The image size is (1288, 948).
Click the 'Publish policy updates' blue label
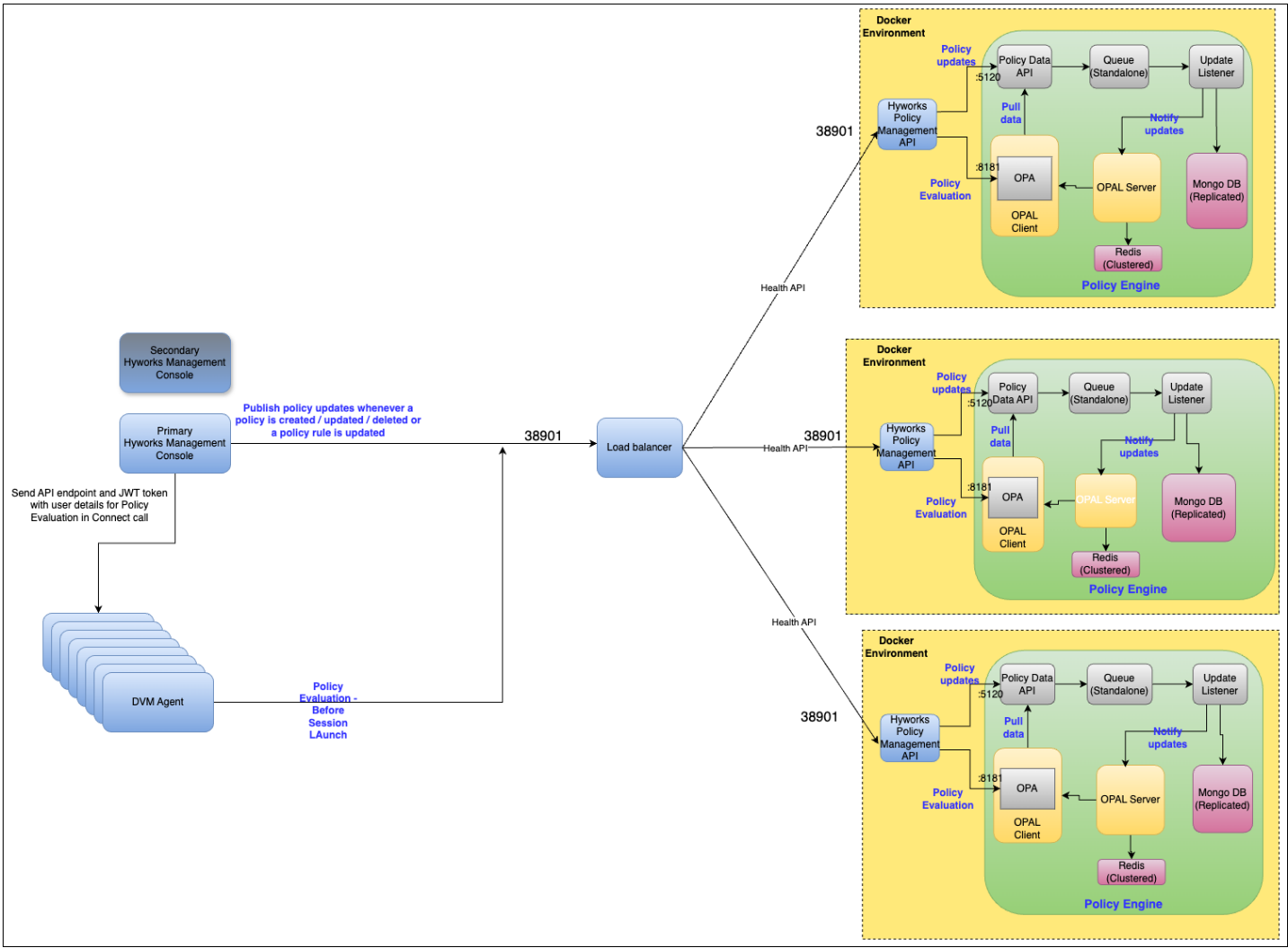click(328, 420)
